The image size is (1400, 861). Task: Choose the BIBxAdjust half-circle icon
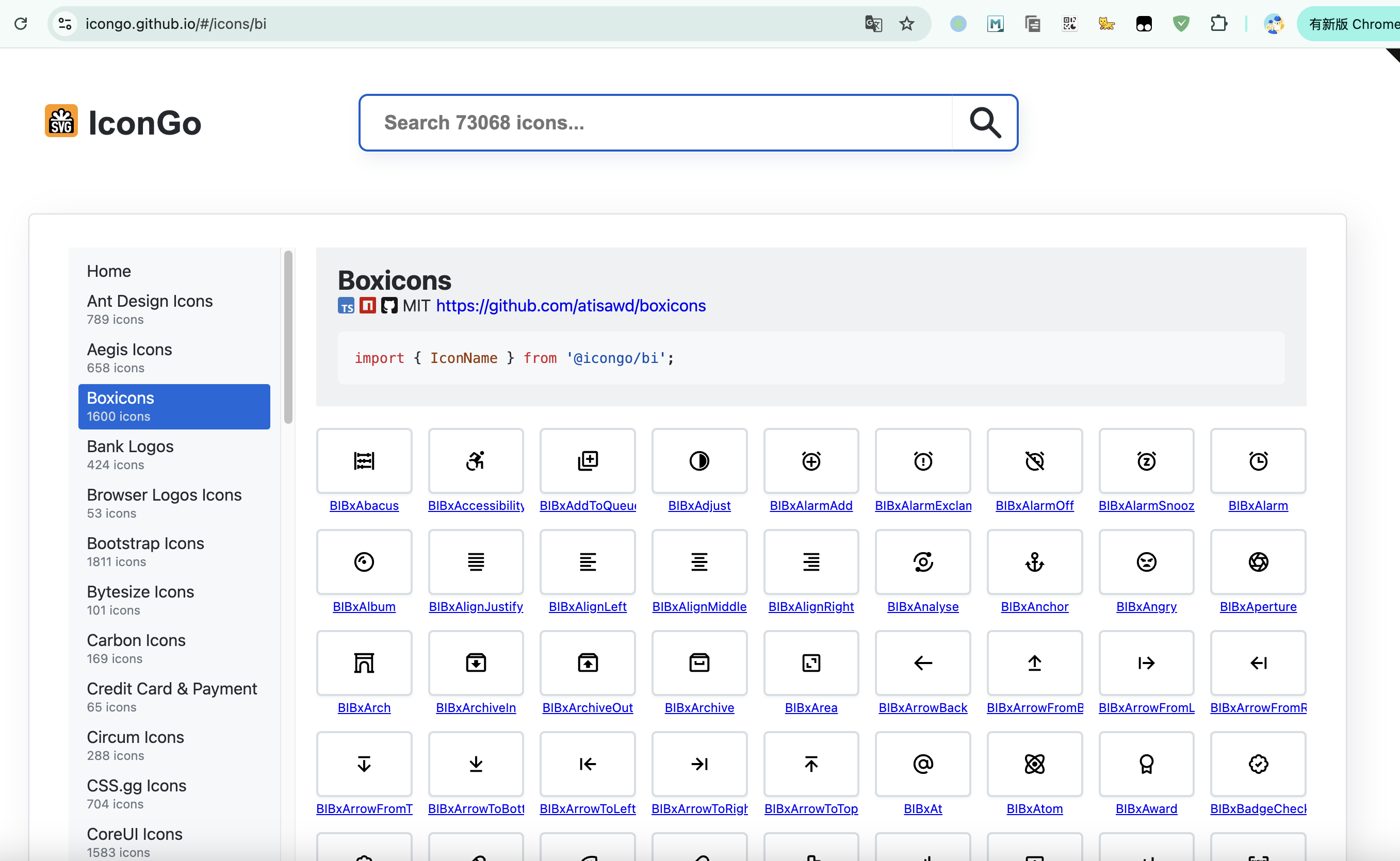click(699, 461)
